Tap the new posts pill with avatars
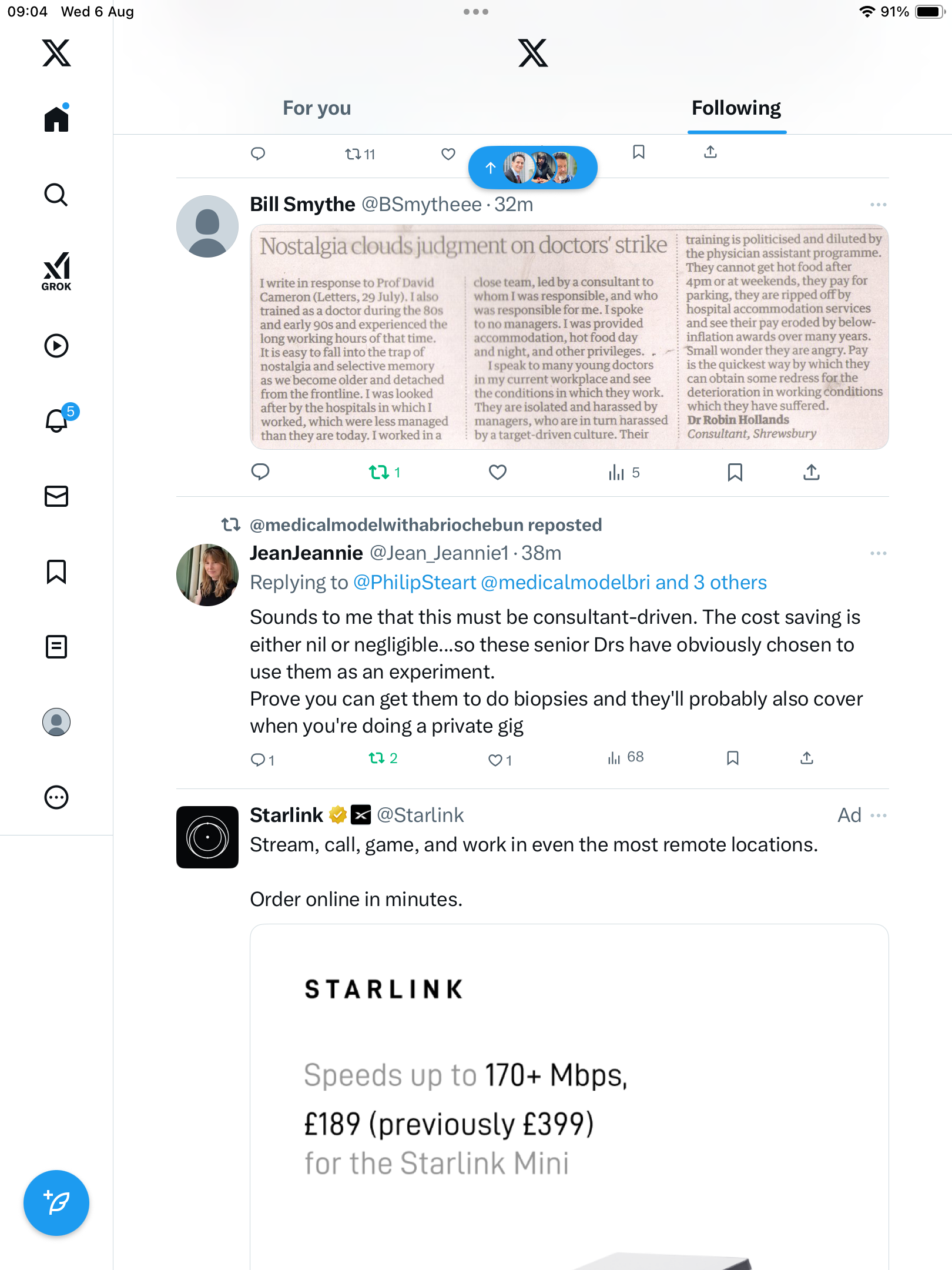Screen dimensions: 952x1270 point(533,168)
